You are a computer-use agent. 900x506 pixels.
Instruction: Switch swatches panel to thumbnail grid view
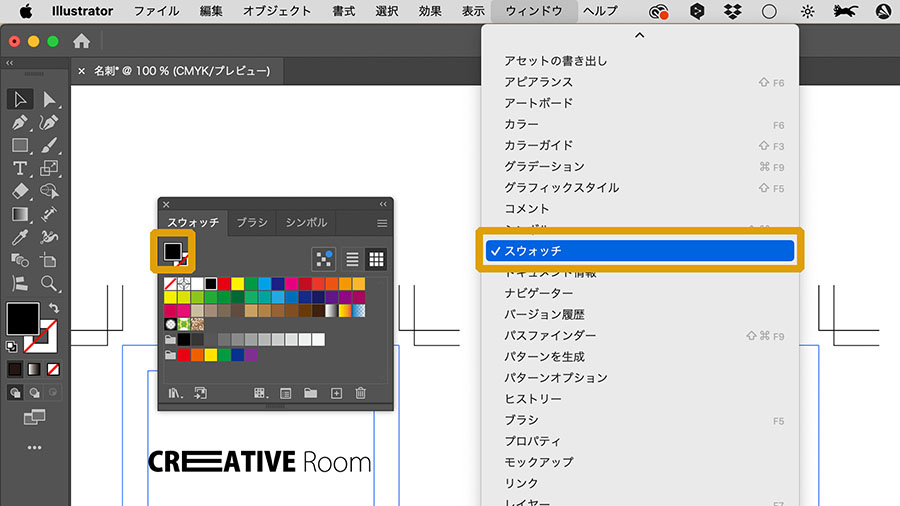coord(377,259)
